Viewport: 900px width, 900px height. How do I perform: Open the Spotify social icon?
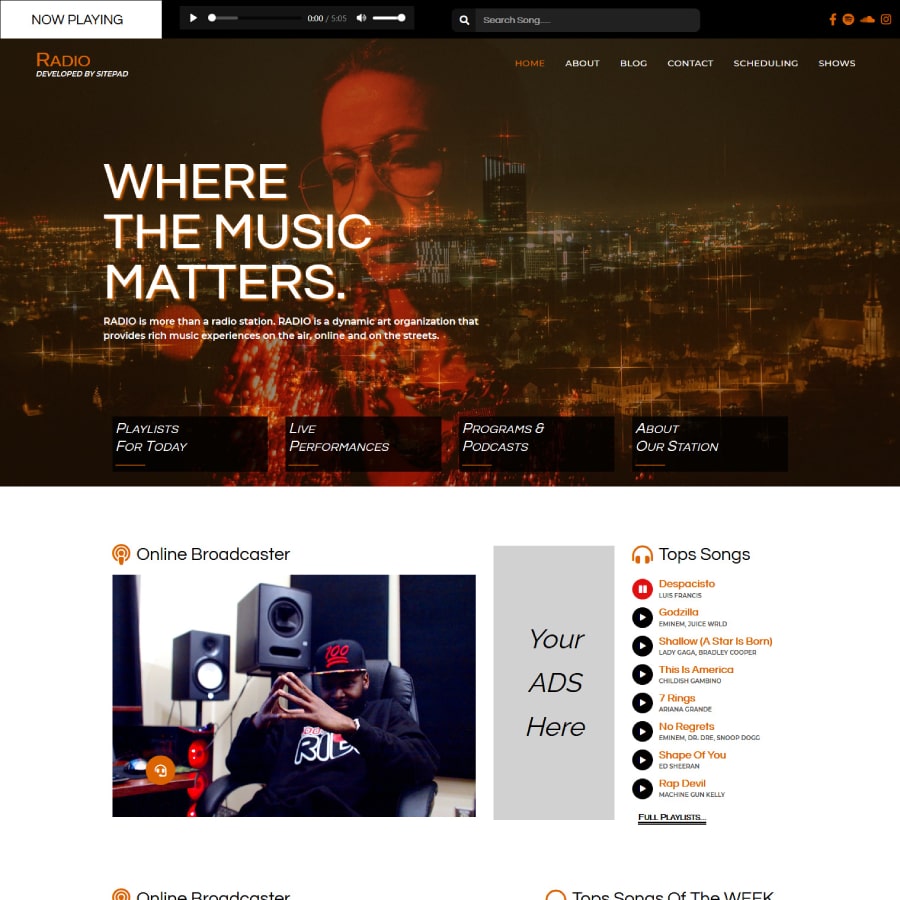848,20
